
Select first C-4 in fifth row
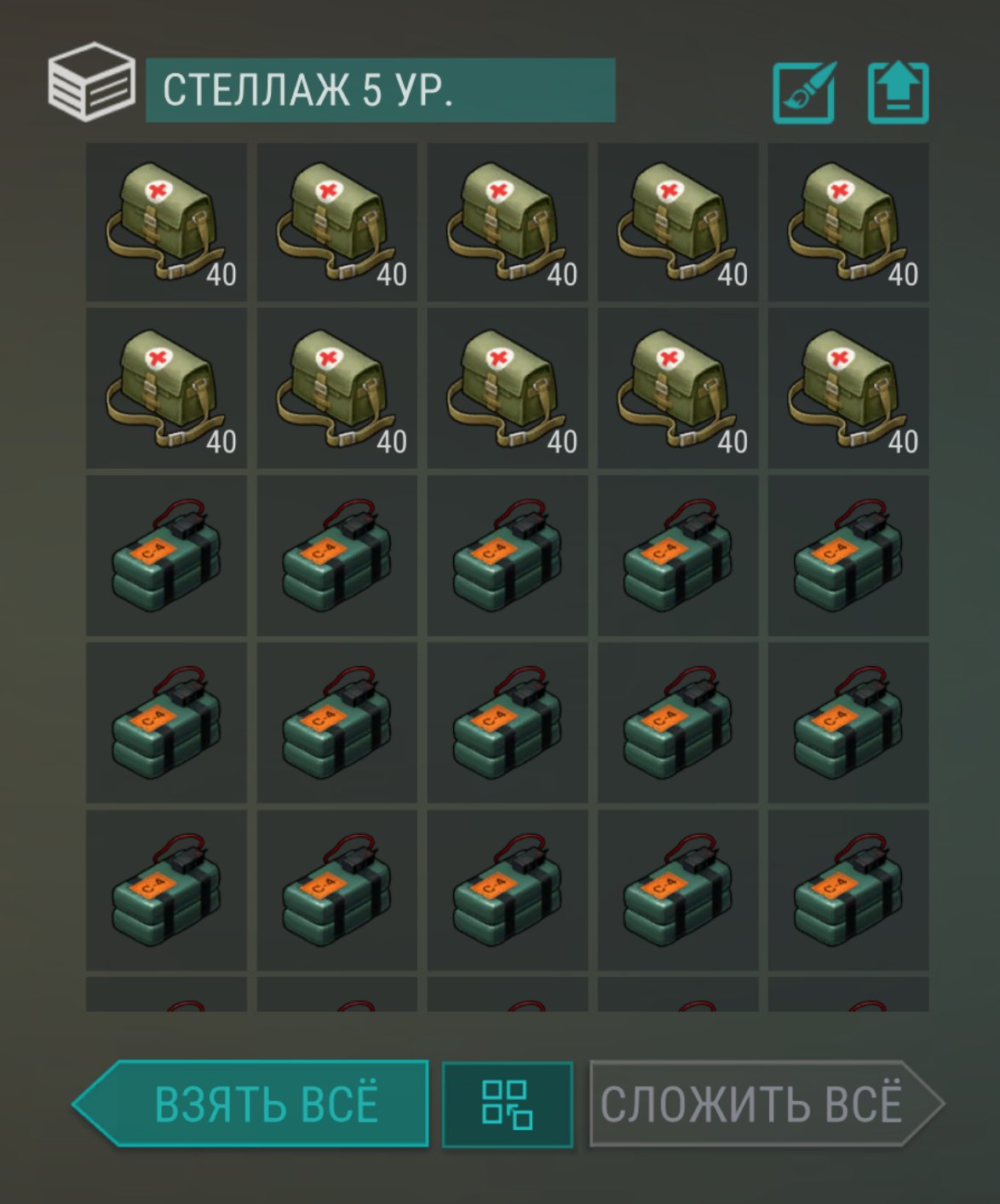(x=166, y=890)
